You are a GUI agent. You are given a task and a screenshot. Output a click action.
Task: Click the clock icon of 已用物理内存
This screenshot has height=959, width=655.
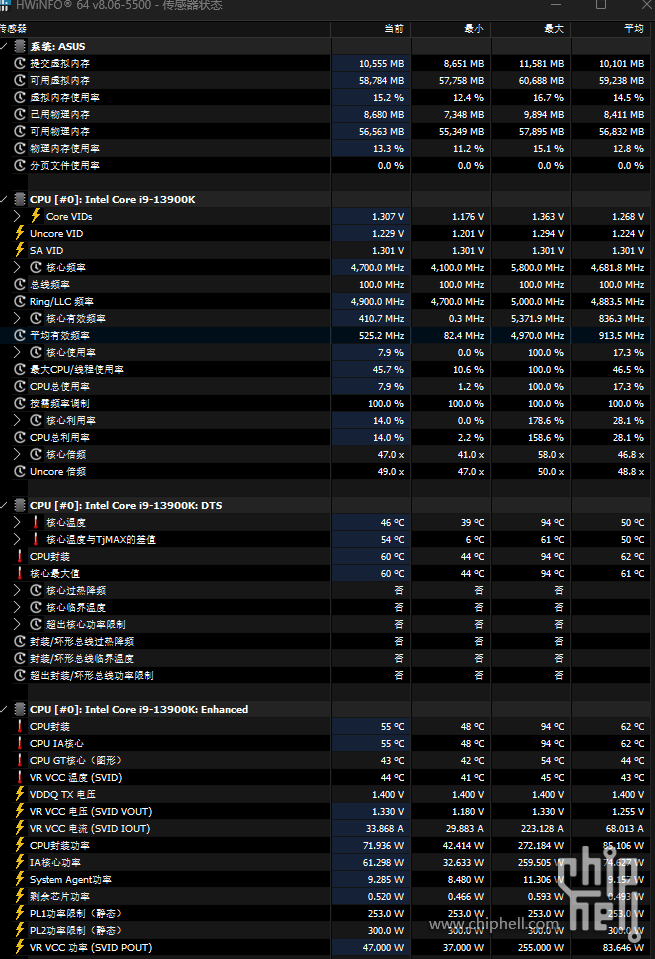coord(20,114)
